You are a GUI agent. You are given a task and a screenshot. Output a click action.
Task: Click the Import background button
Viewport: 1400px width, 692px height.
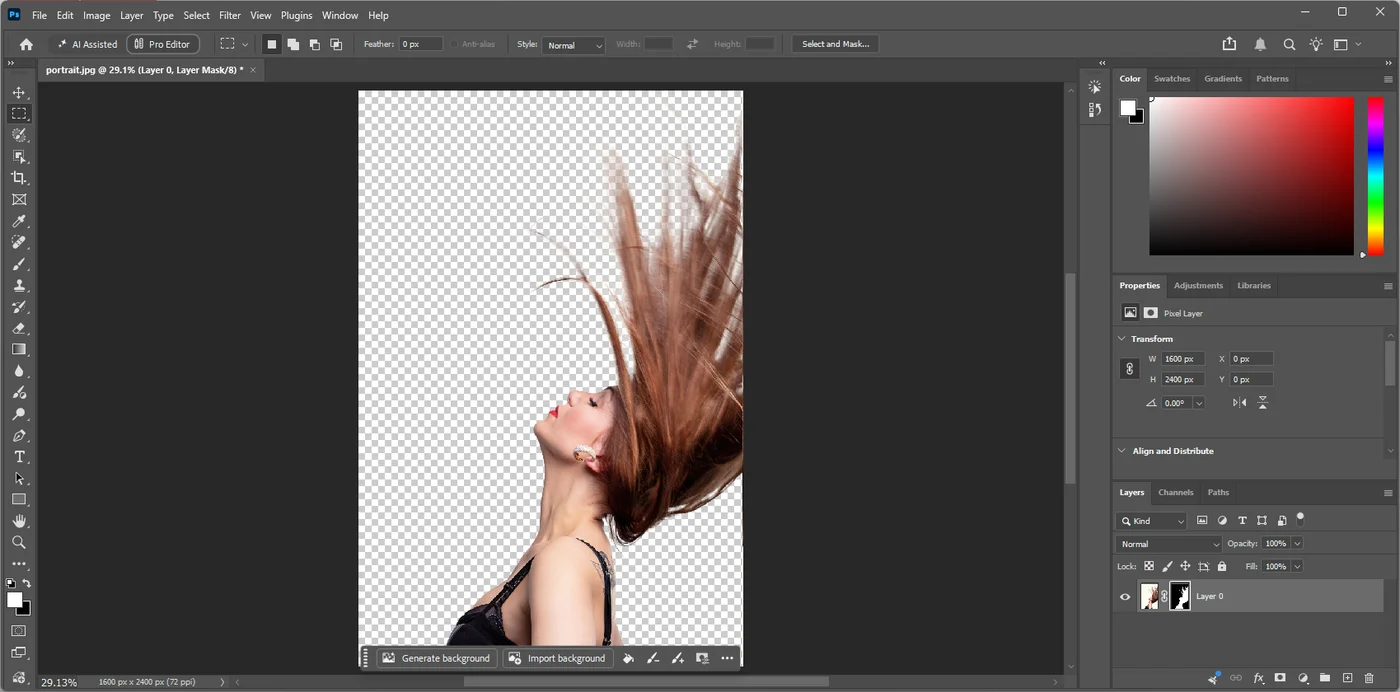click(x=557, y=658)
